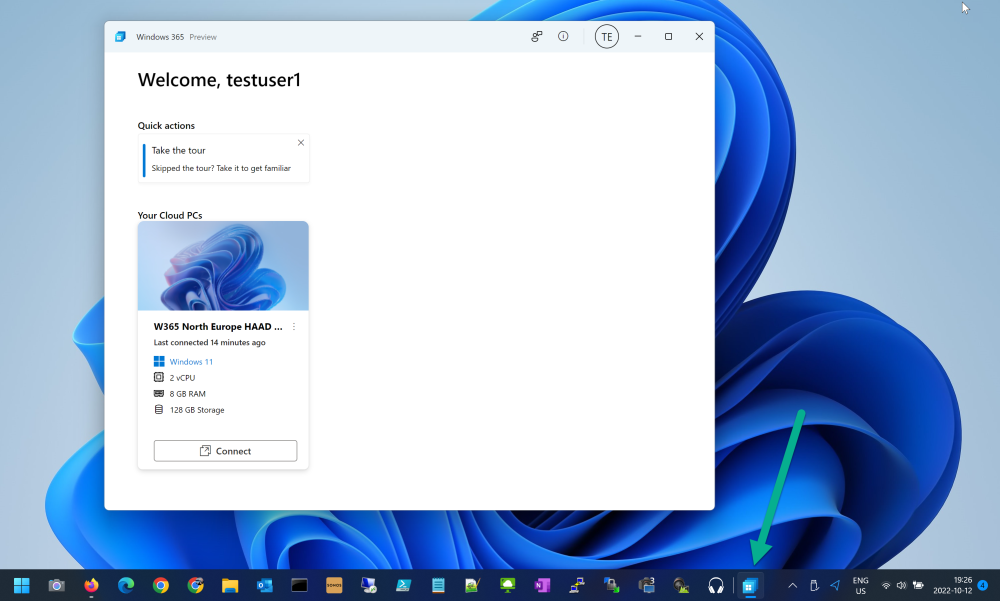1000x601 pixels.
Task: Open the Windows Start menu
Action: (22, 585)
